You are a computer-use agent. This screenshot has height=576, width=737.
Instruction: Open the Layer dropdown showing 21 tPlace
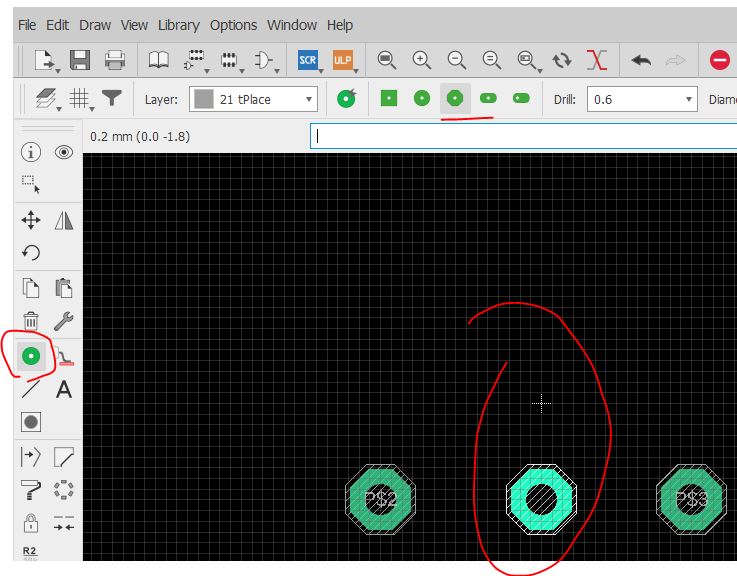pos(253,99)
